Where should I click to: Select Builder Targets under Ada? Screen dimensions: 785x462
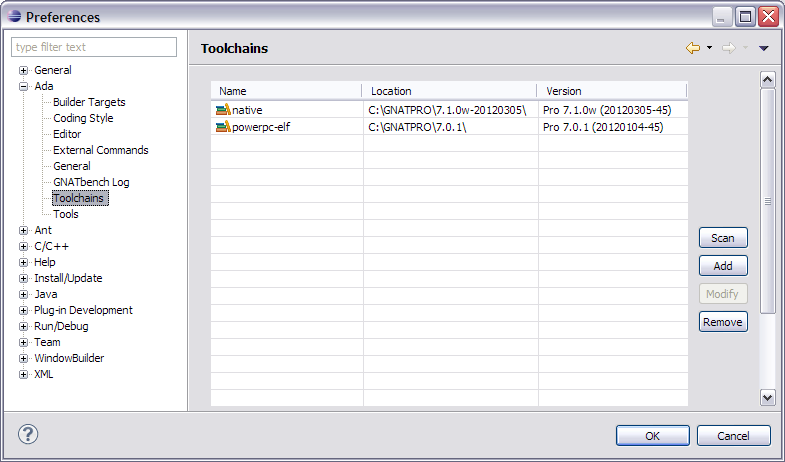point(89,102)
